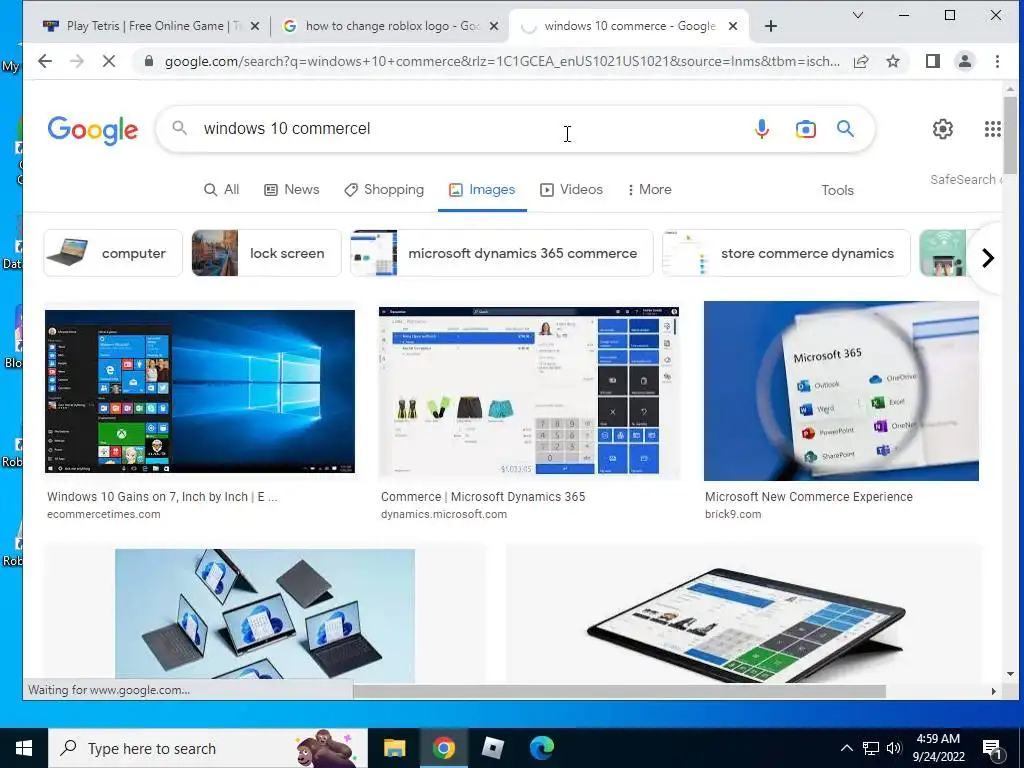Click dynamics.microsoft.com source text
This screenshot has height=768, width=1024.
coord(444,515)
